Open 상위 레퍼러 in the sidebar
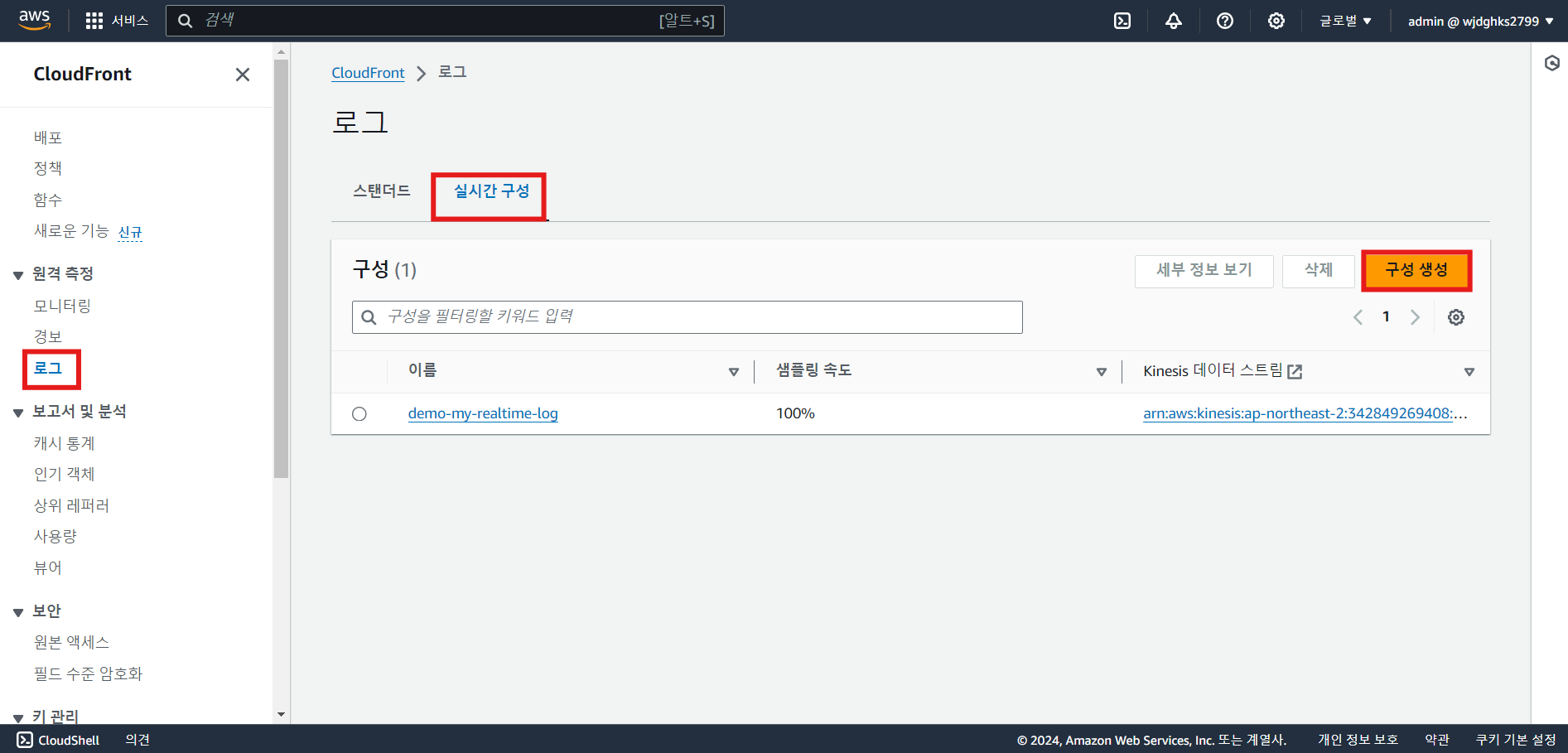The height and width of the screenshot is (753, 1568). pyautogui.click(x=71, y=505)
